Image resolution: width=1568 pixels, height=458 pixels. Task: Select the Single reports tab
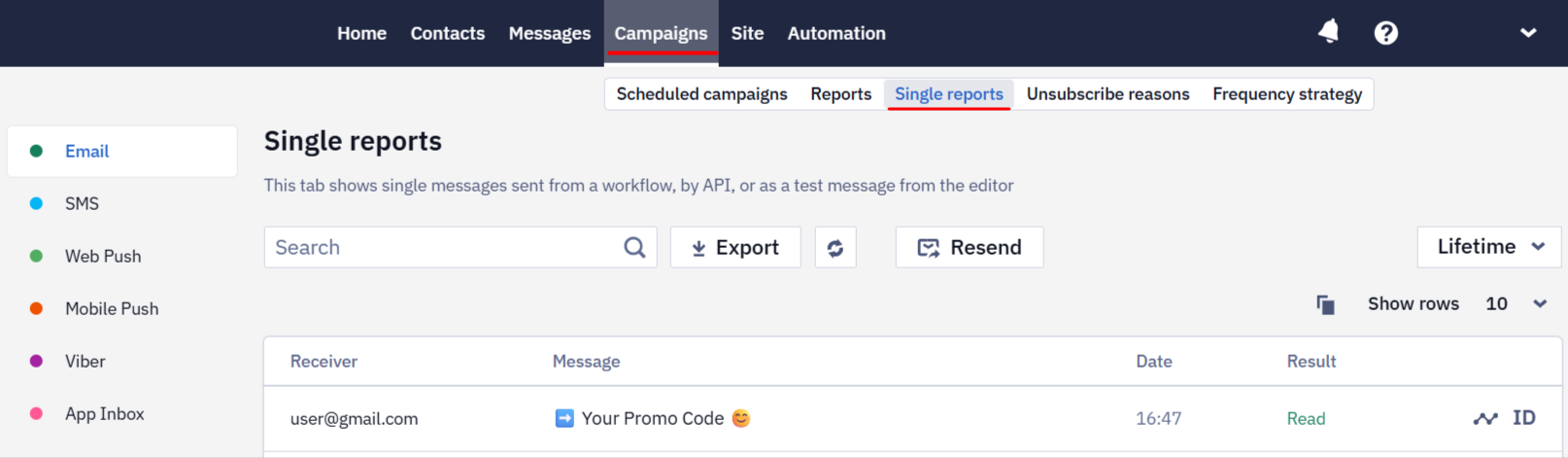[949, 94]
